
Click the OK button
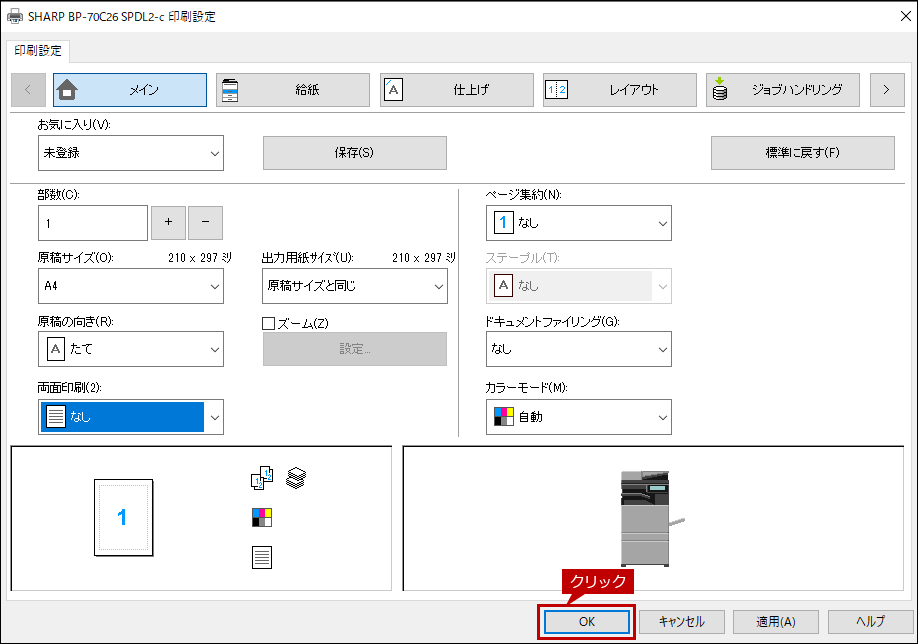(x=587, y=622)
